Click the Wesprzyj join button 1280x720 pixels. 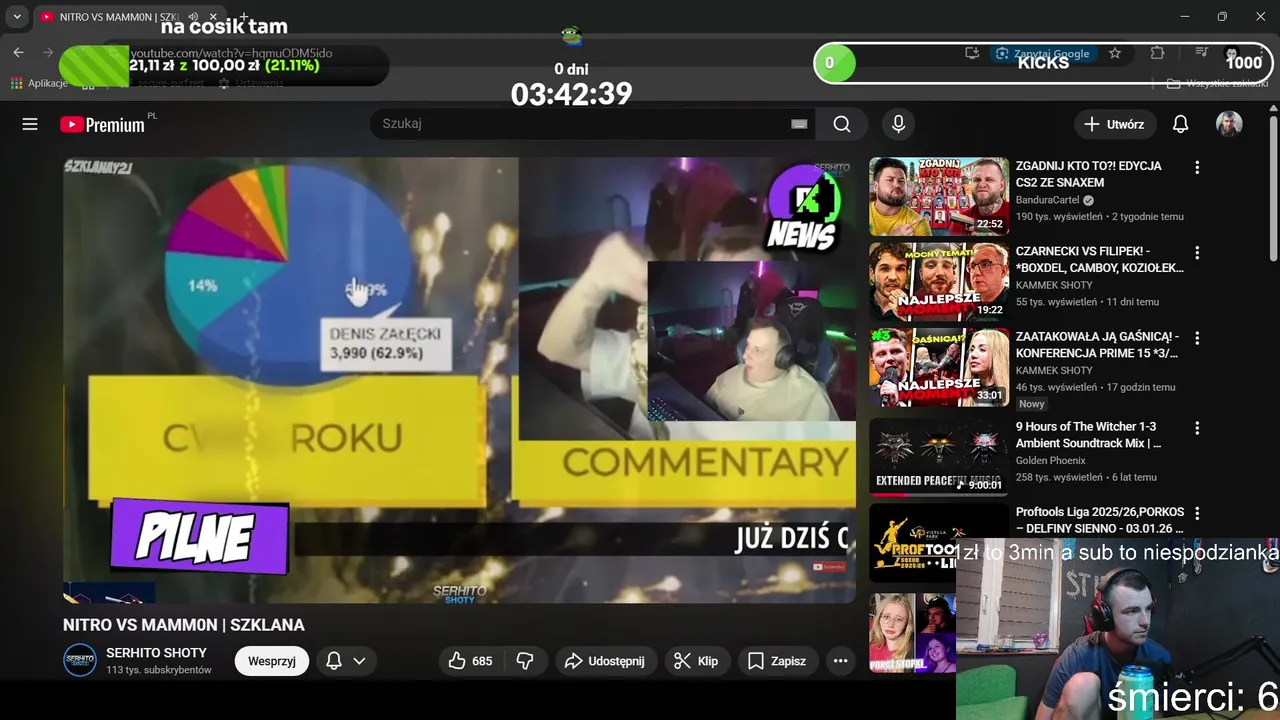pyautogui.click(x=272, y=661)
